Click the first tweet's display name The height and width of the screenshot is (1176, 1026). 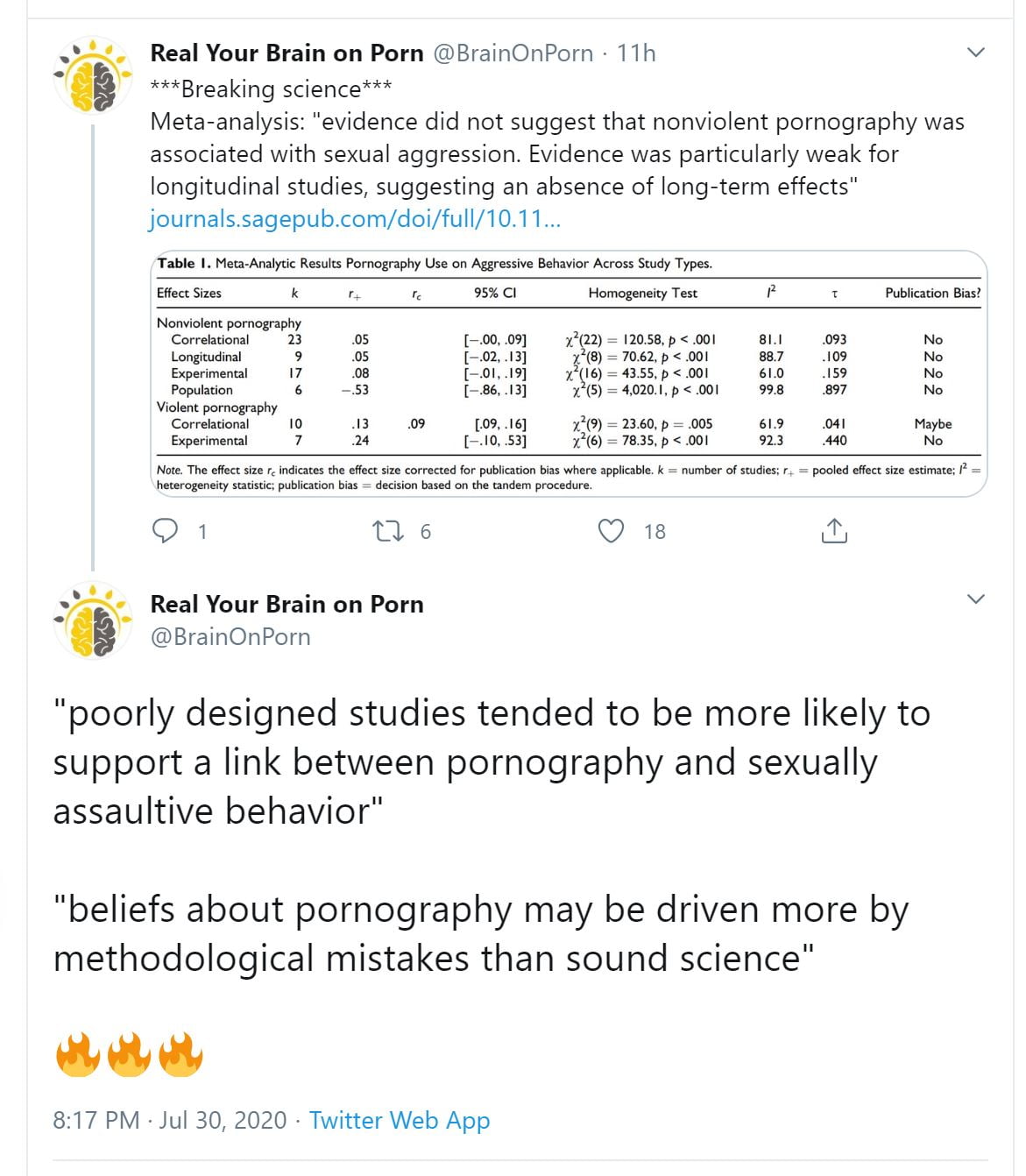pyautogui.click(x=287, y=53)
